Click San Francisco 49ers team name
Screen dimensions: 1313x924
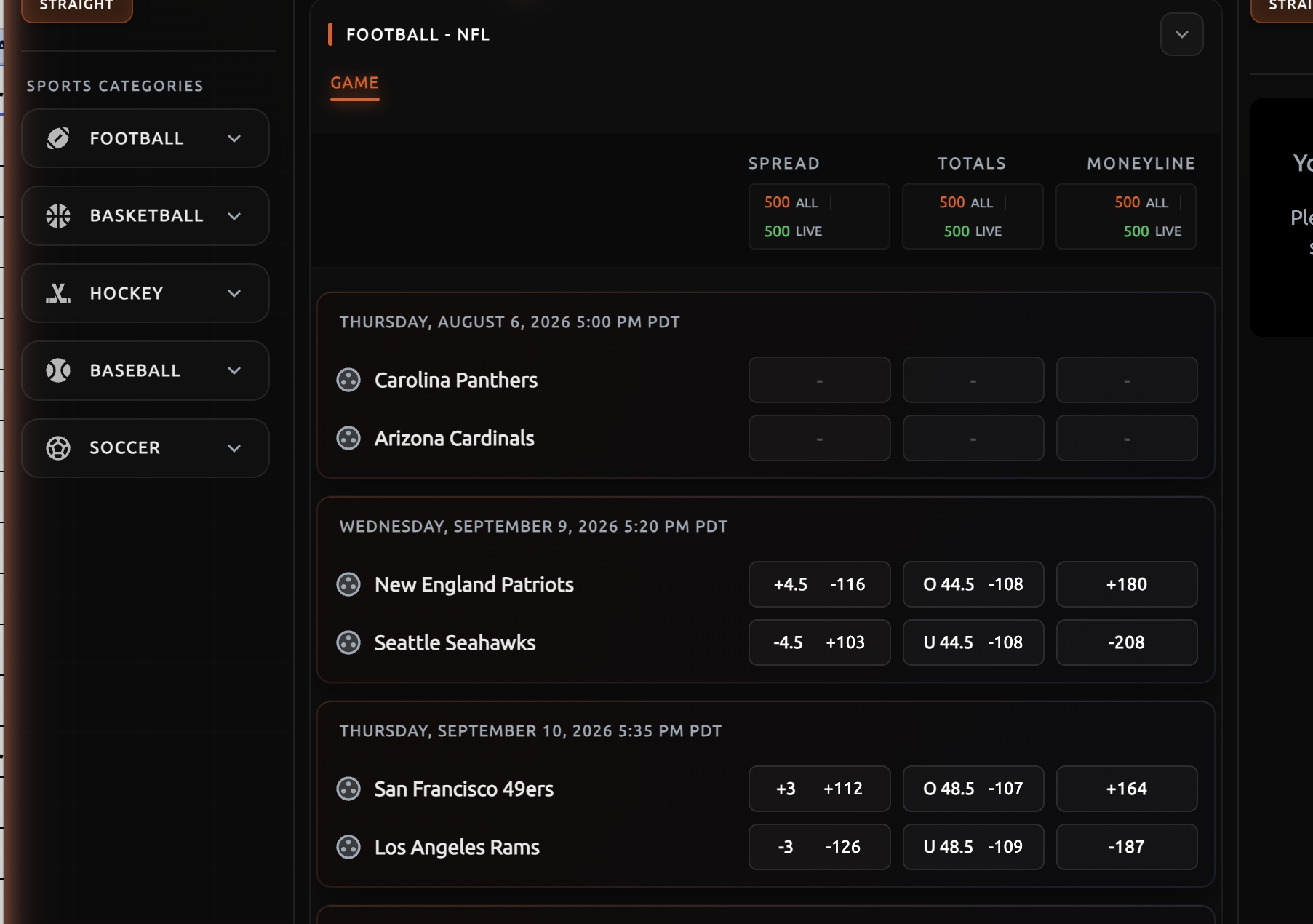(464, 789)
